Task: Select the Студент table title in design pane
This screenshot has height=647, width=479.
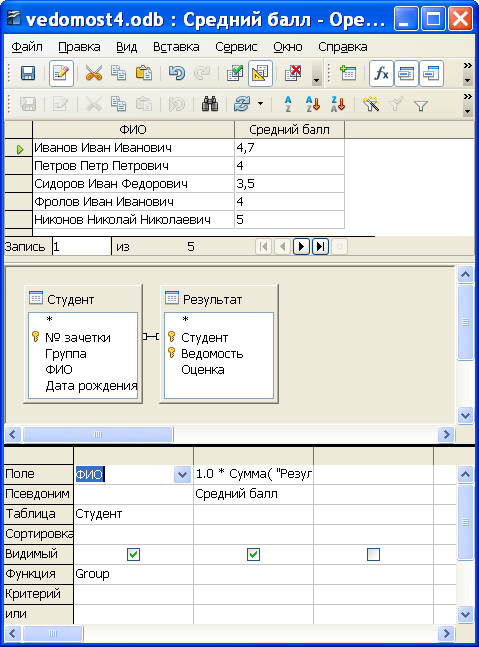Action: (71, 300)
